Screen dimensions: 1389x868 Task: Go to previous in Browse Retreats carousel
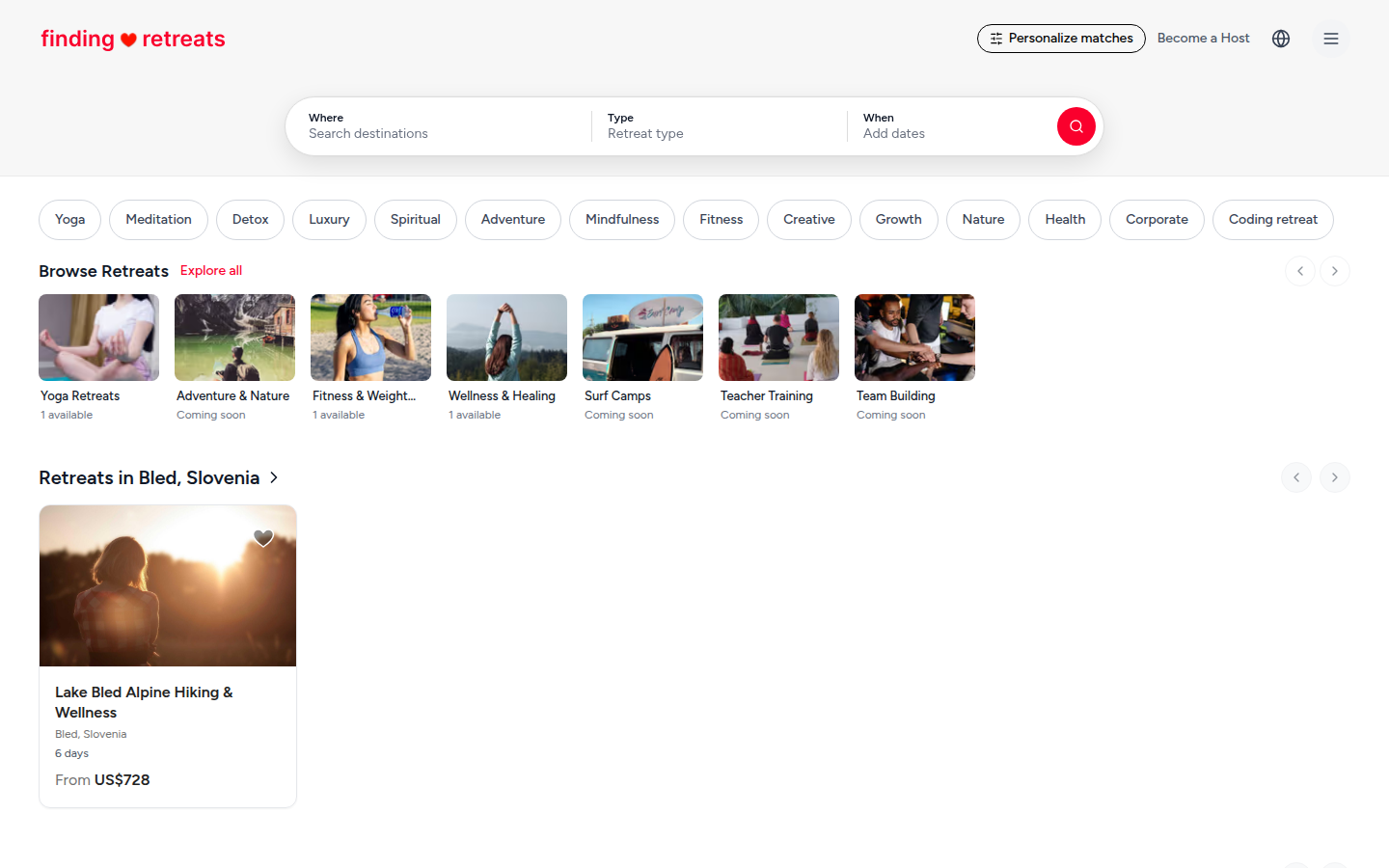coord(1300,271)
